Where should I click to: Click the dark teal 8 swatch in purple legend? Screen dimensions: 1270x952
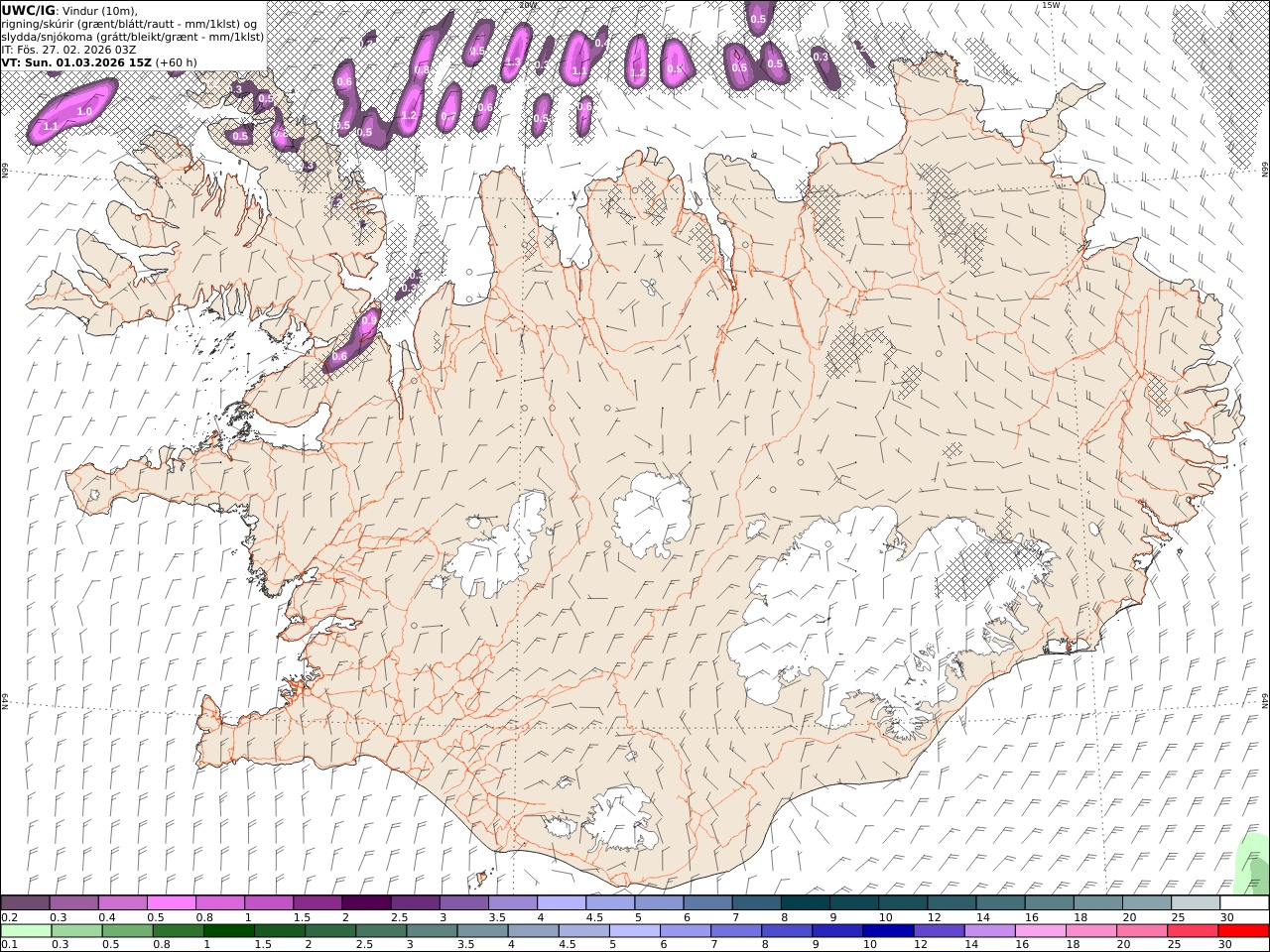(806, 903)
